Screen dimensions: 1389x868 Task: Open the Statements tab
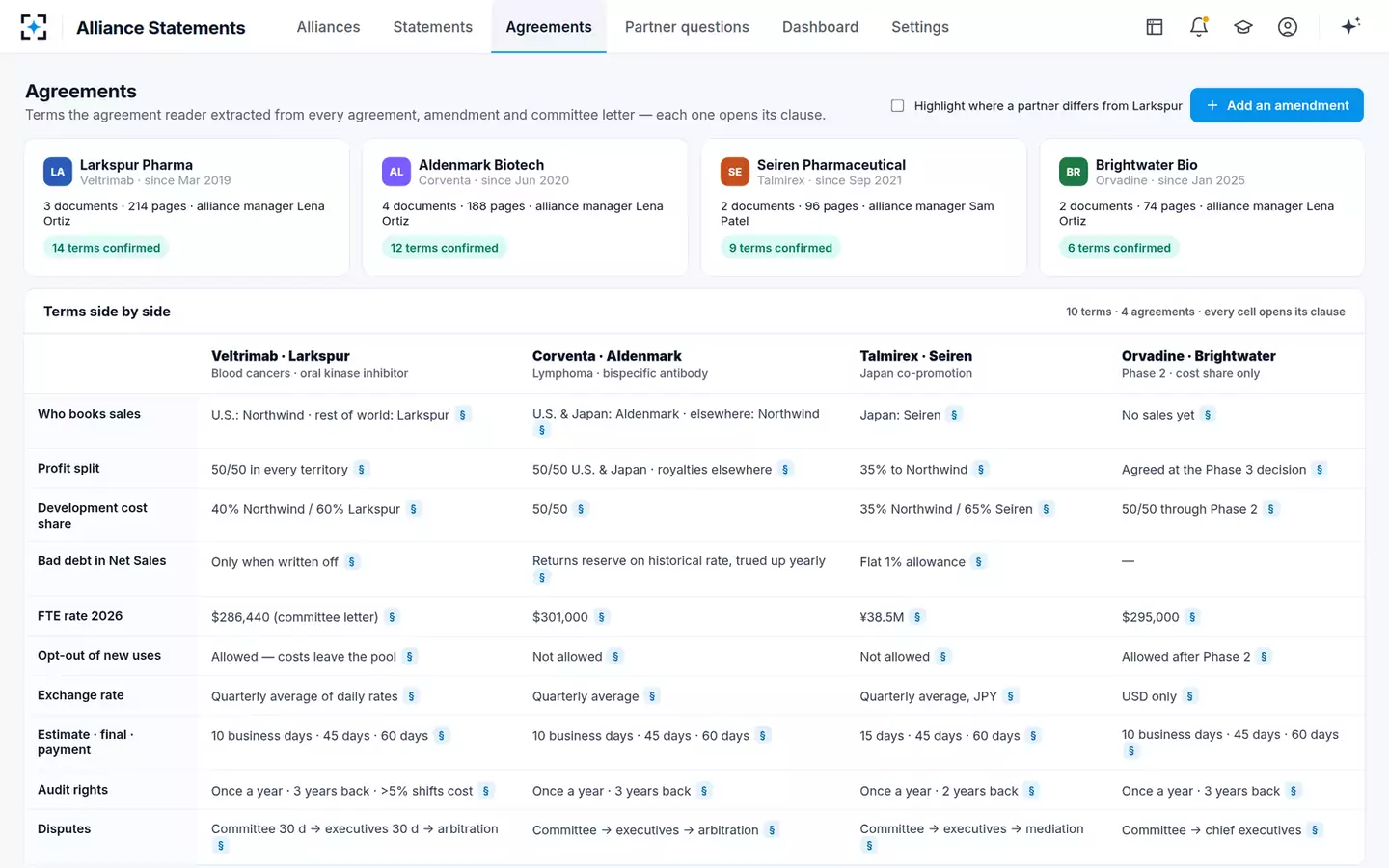pos(433,27)
